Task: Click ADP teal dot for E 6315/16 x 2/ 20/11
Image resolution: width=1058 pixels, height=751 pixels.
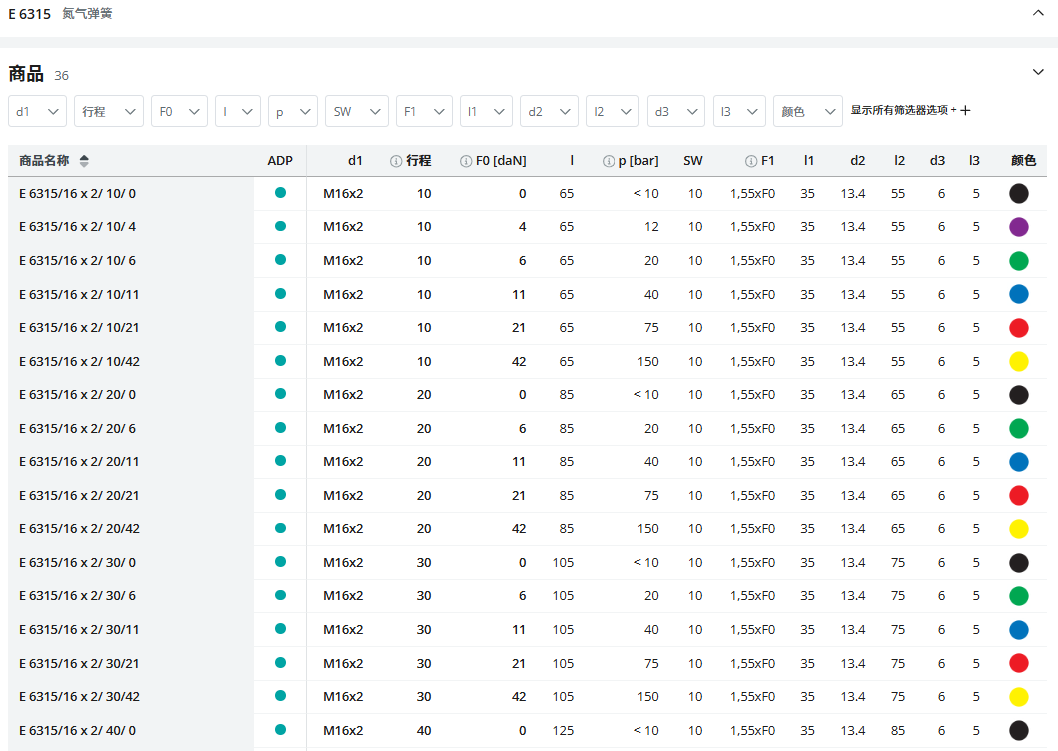Action: click(280, 461)
